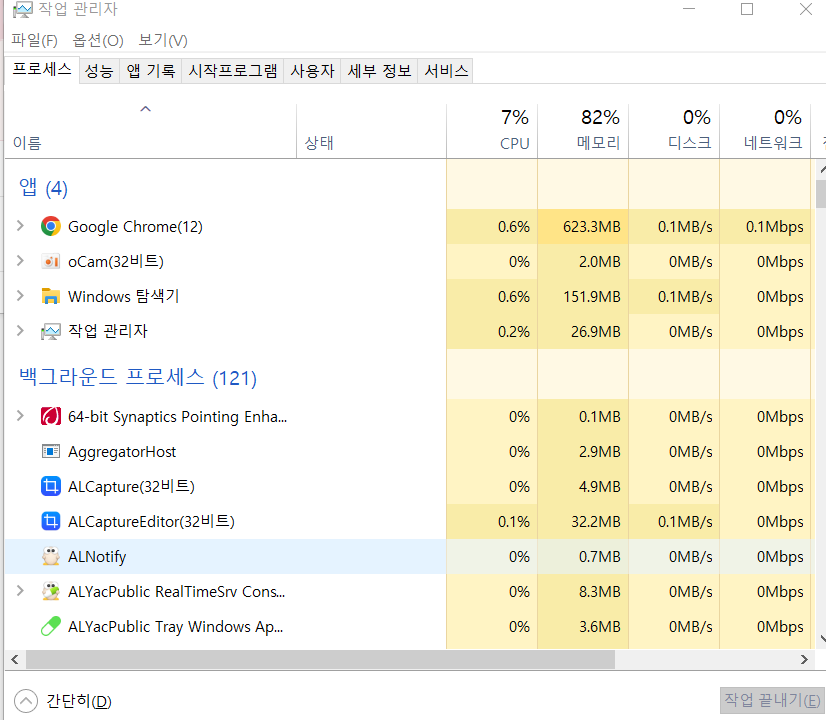Click the horizontal scrollbar left arrow
Screen dimensions: 826x720
15,659
